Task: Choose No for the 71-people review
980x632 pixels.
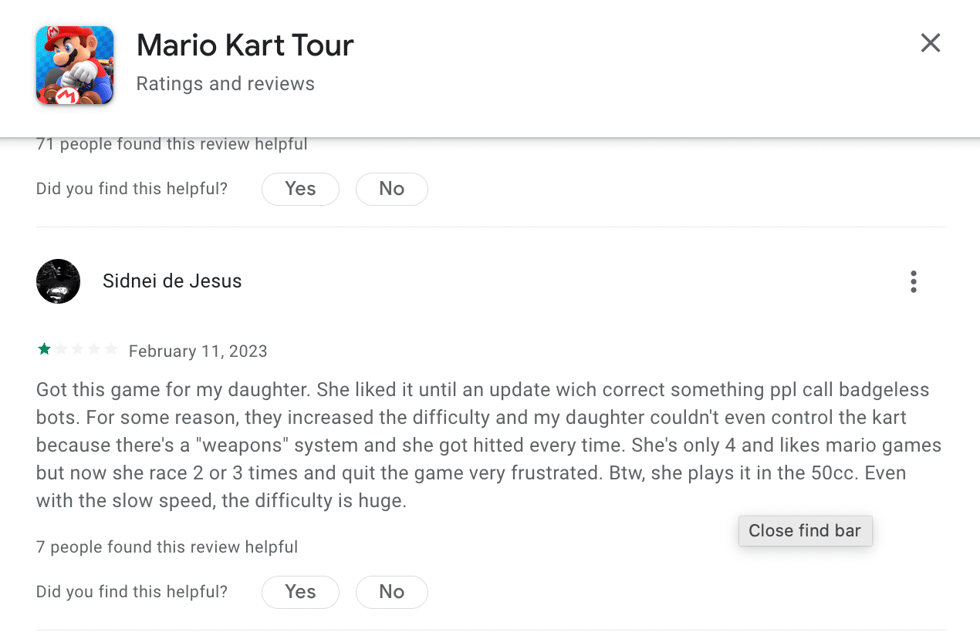Action: click(x=392, y=189)
